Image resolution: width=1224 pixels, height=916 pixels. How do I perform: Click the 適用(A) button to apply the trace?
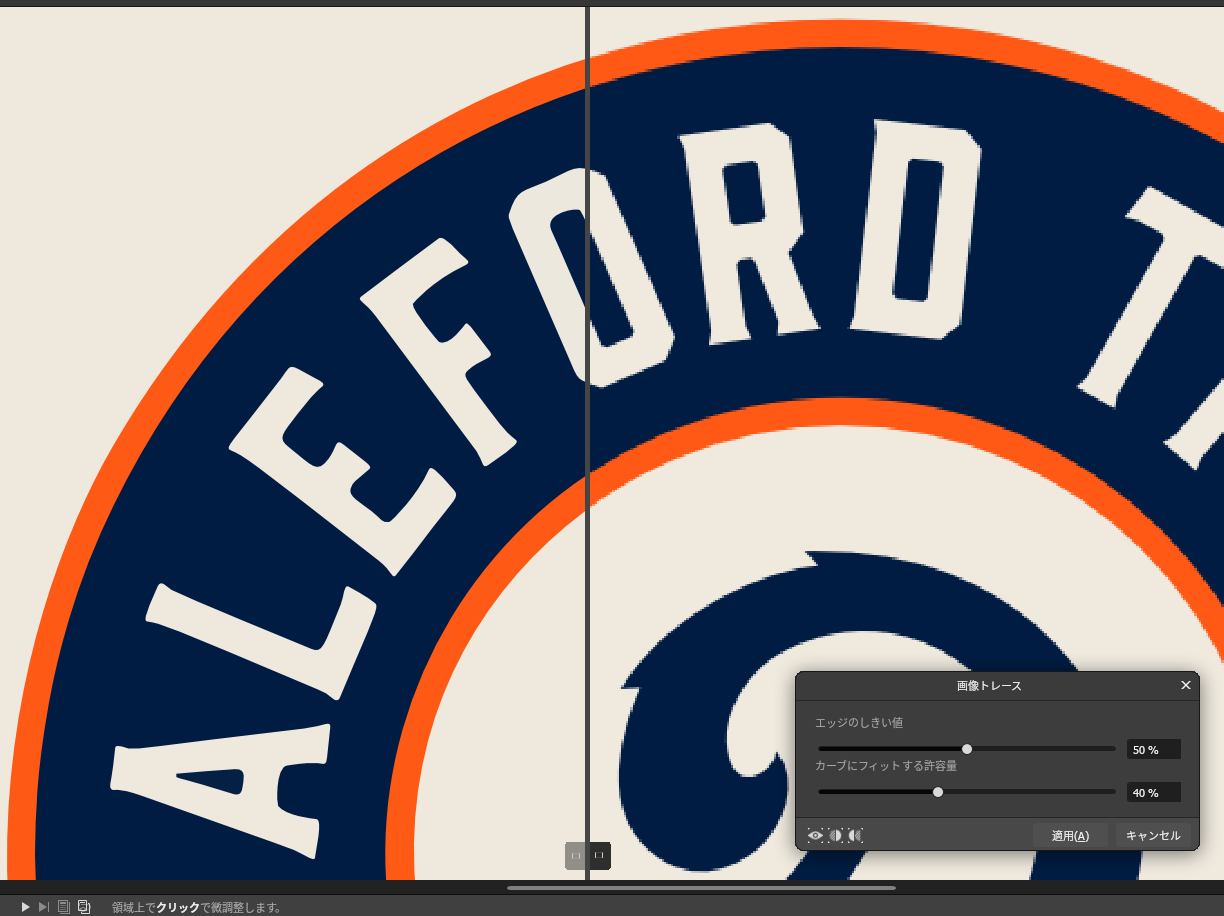(1069, 835)
